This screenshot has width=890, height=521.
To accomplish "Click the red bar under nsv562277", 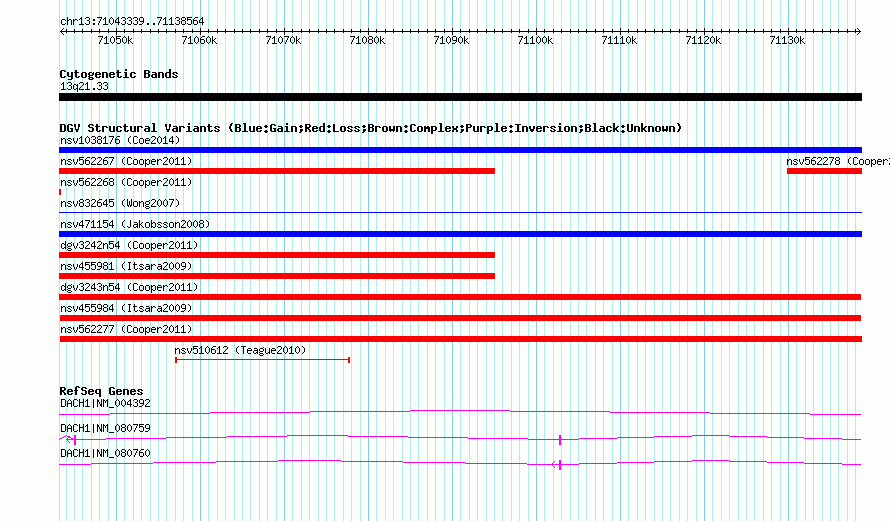I will [460, 339].
